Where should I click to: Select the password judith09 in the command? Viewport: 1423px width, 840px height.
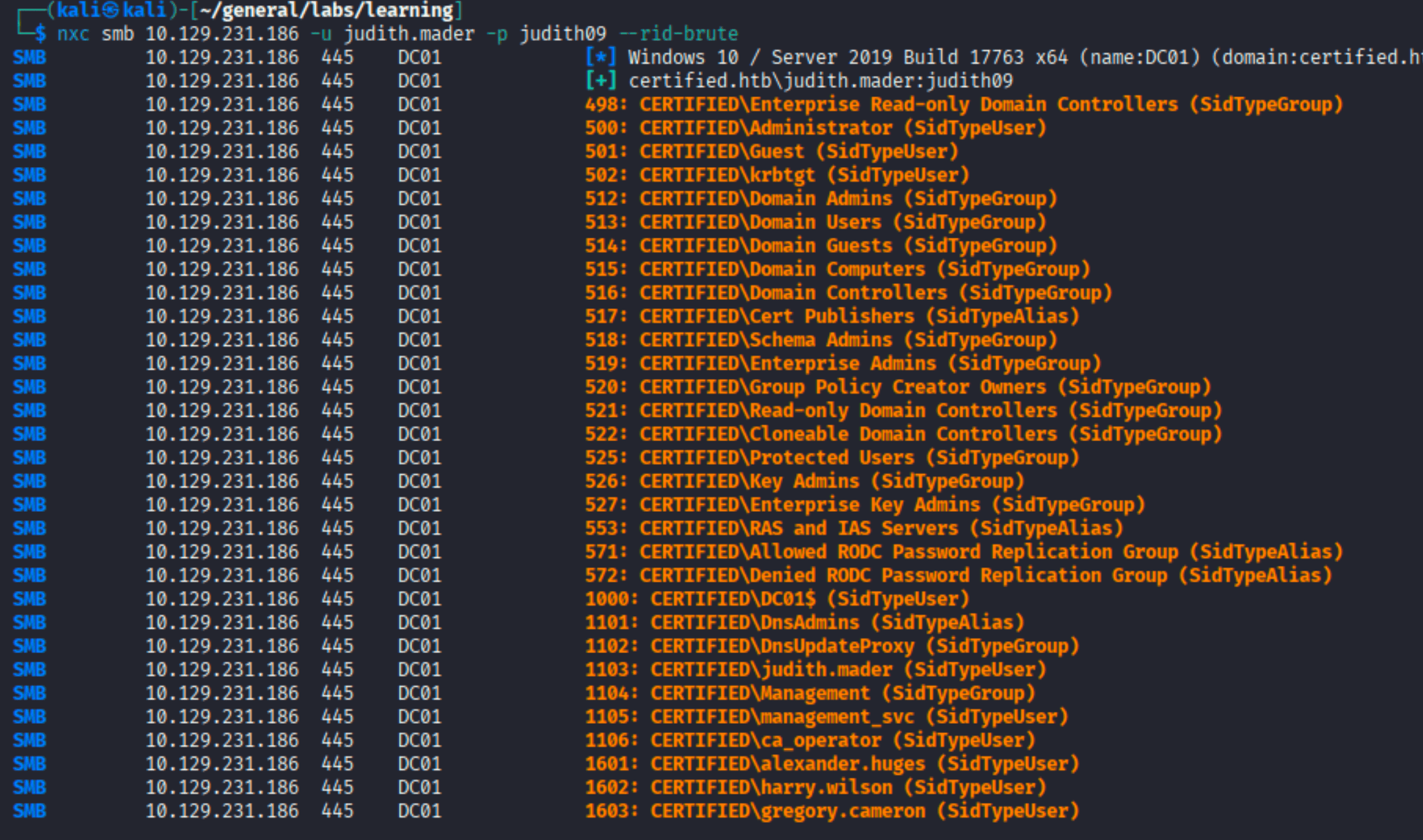563,34
